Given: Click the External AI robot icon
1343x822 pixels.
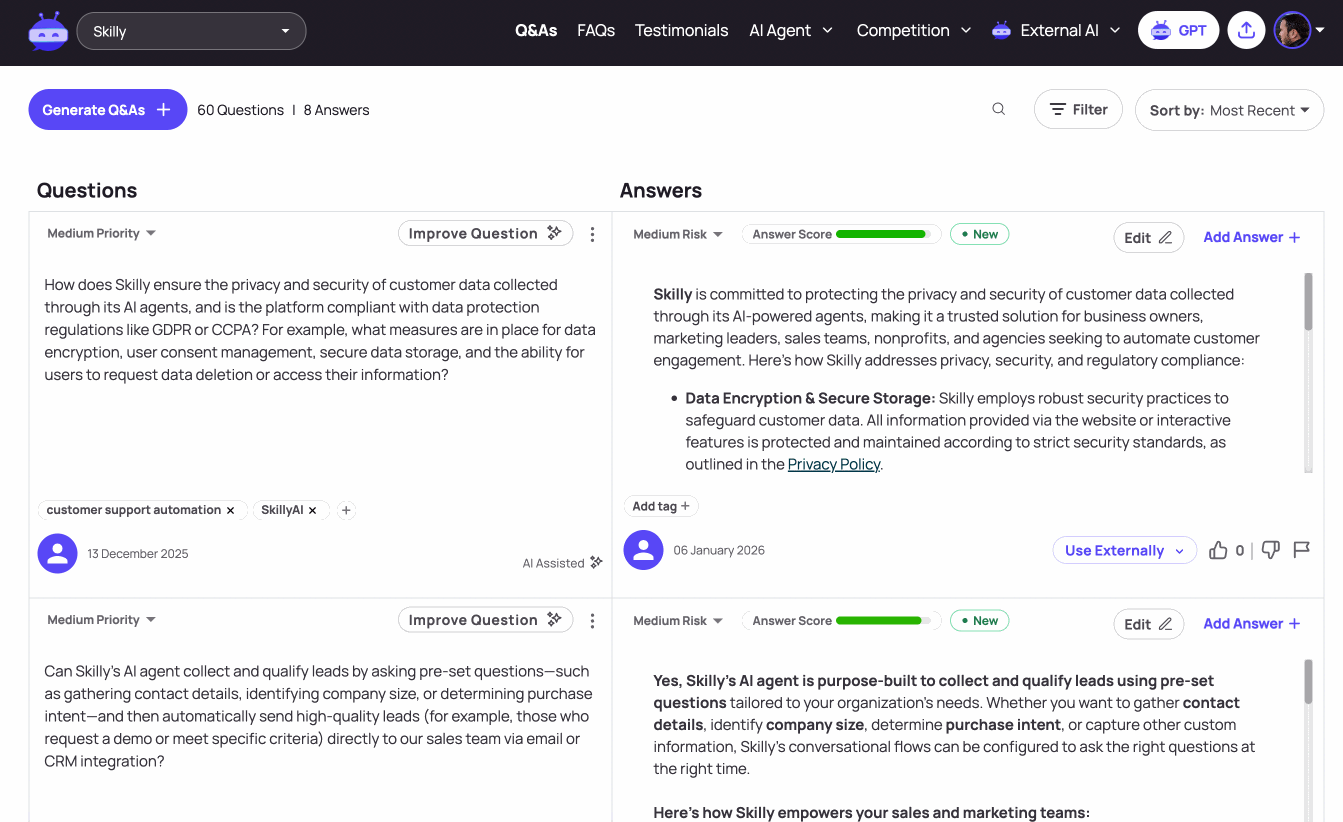Looking at the screenshot, I should pyautogui.click(x=1001, y=30).
